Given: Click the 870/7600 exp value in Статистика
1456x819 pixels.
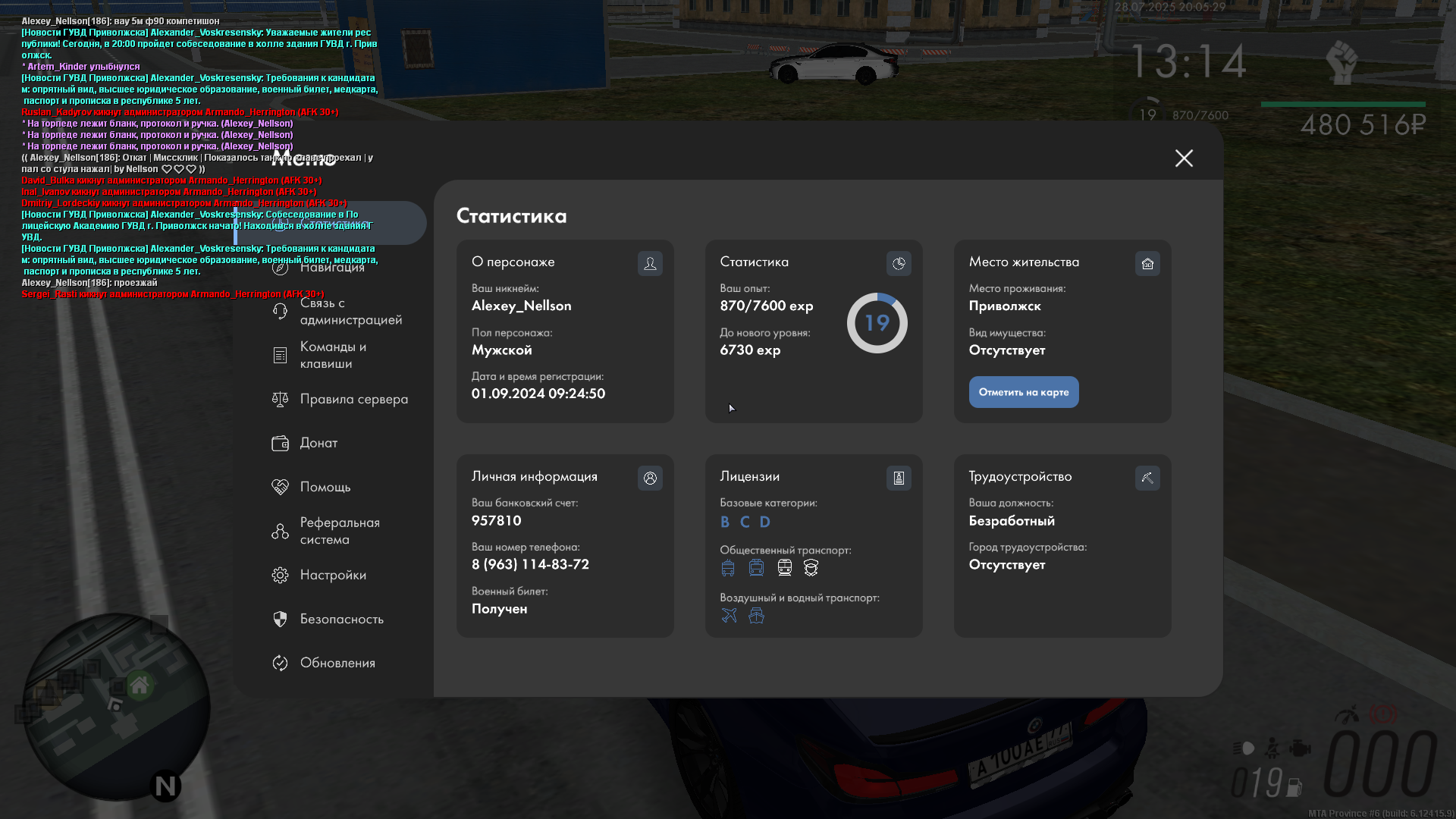Looking at the screenshot, I should (766, 306).
